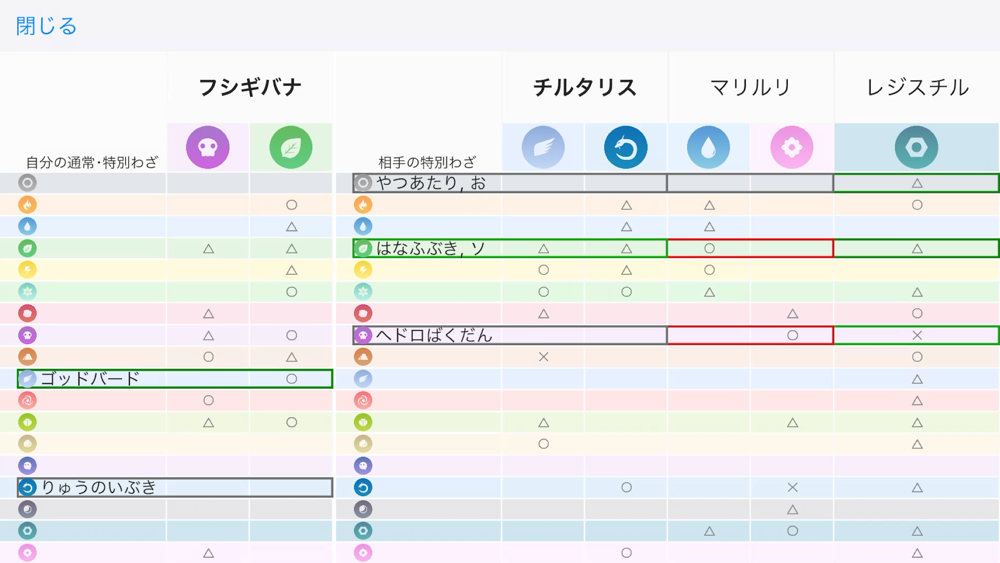The height and width of the screenshot is (563, 1000).
Task: Select the チルタリス column header
Action: (x=585, y=88)
